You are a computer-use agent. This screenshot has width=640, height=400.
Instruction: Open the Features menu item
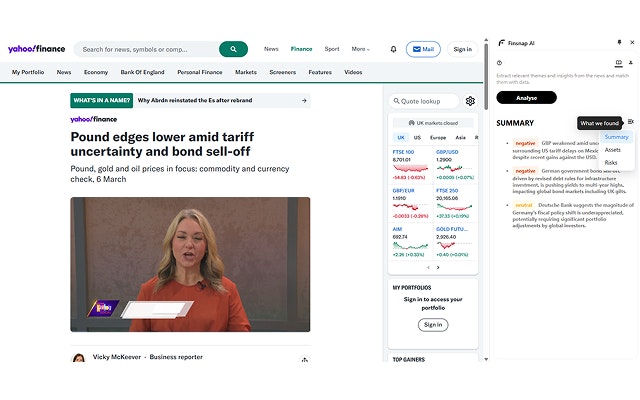(x=320, y=72)
